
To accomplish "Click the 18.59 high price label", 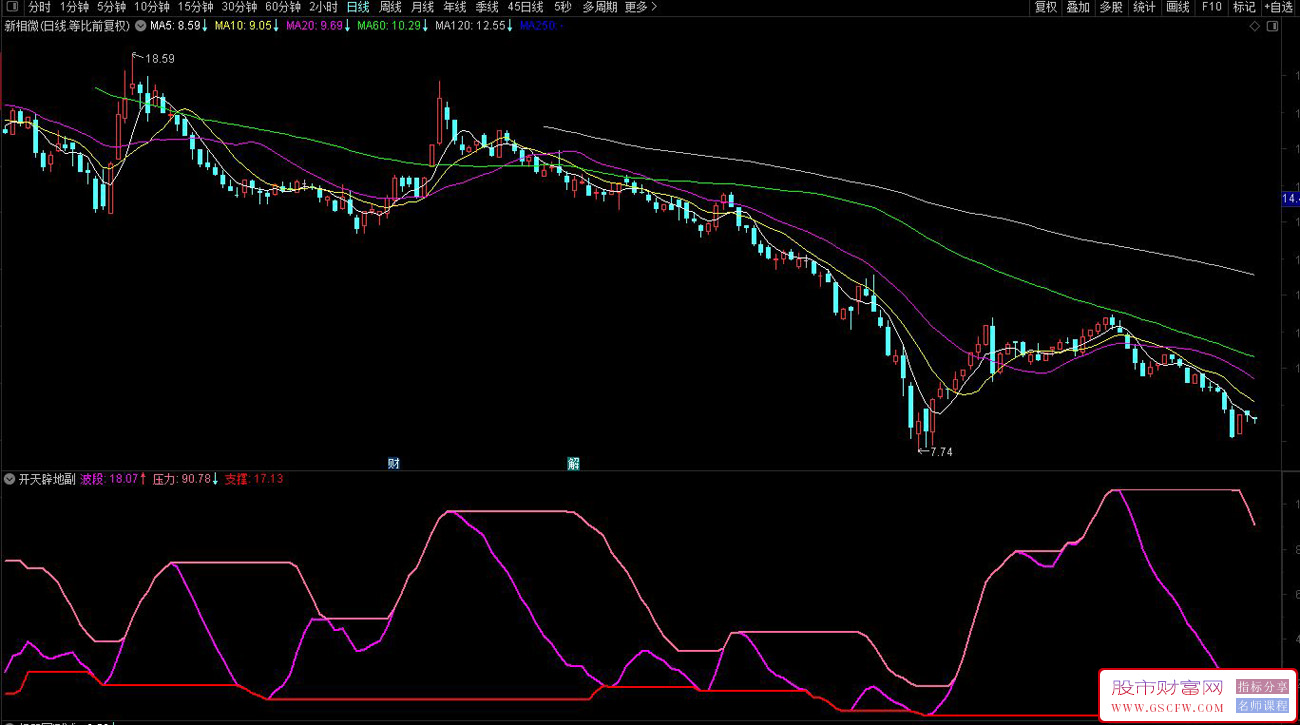I will [x=160, y=59].
